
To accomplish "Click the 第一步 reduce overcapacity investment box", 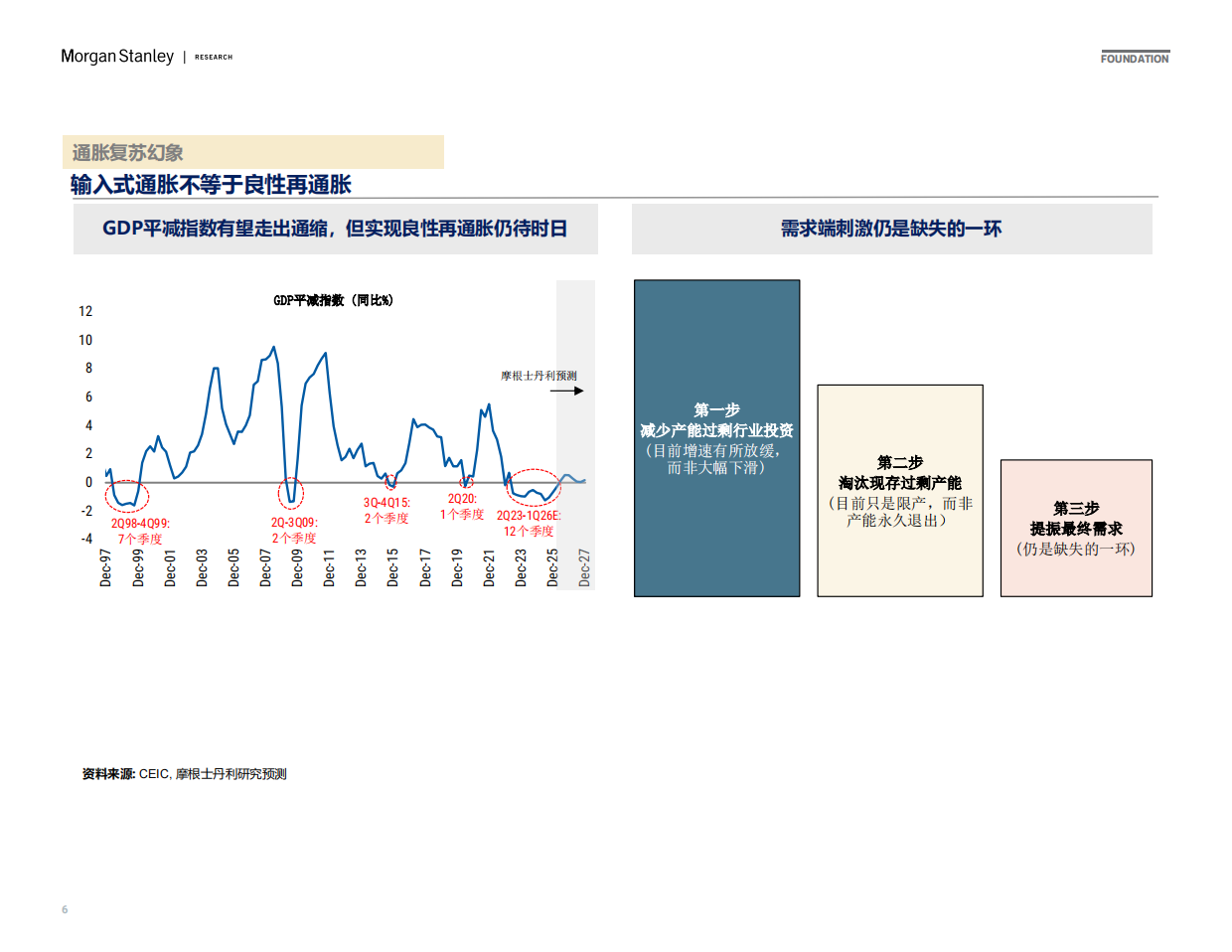I will tap(715, 437).
